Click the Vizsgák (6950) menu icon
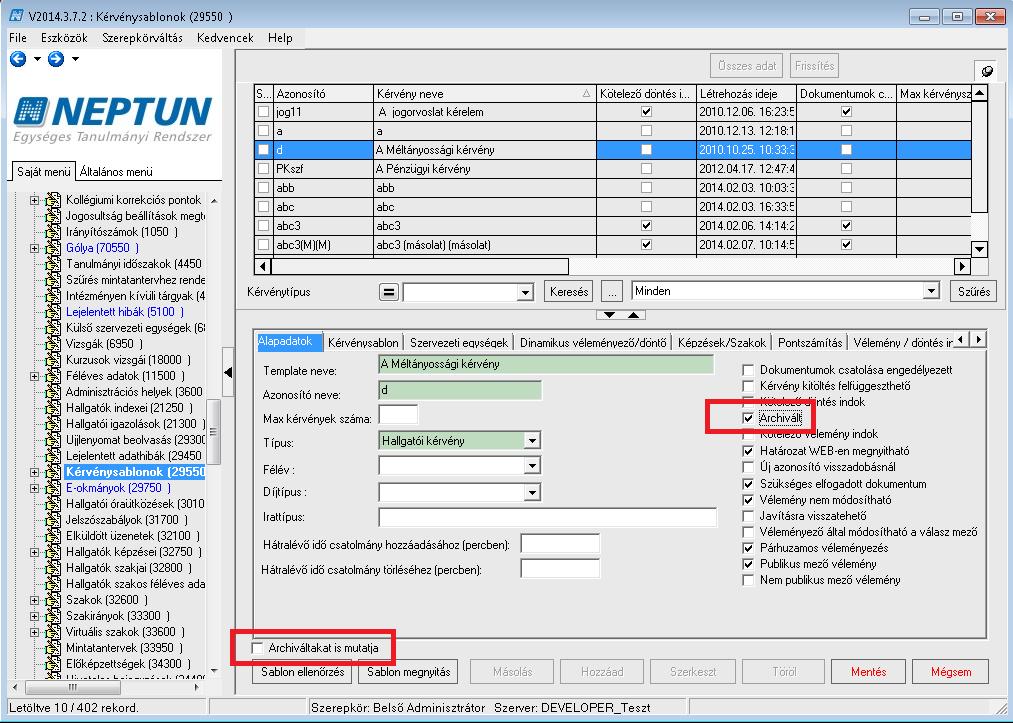 pos(53,344)
